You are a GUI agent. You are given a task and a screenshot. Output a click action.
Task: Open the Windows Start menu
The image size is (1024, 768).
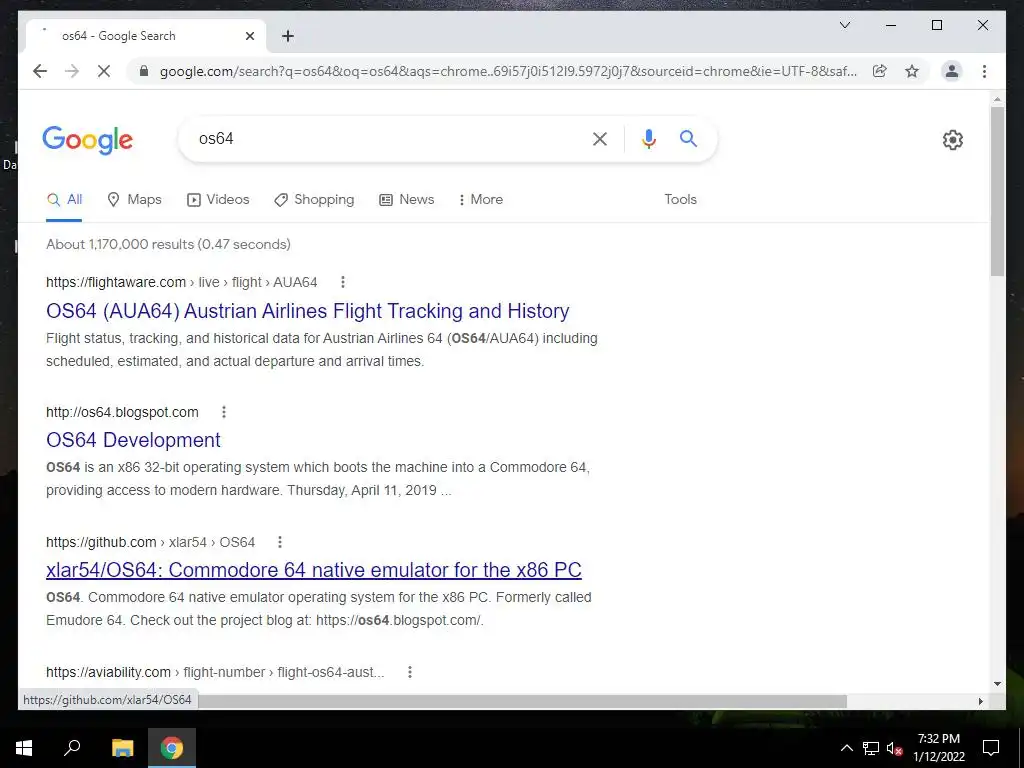coord(24,748)
